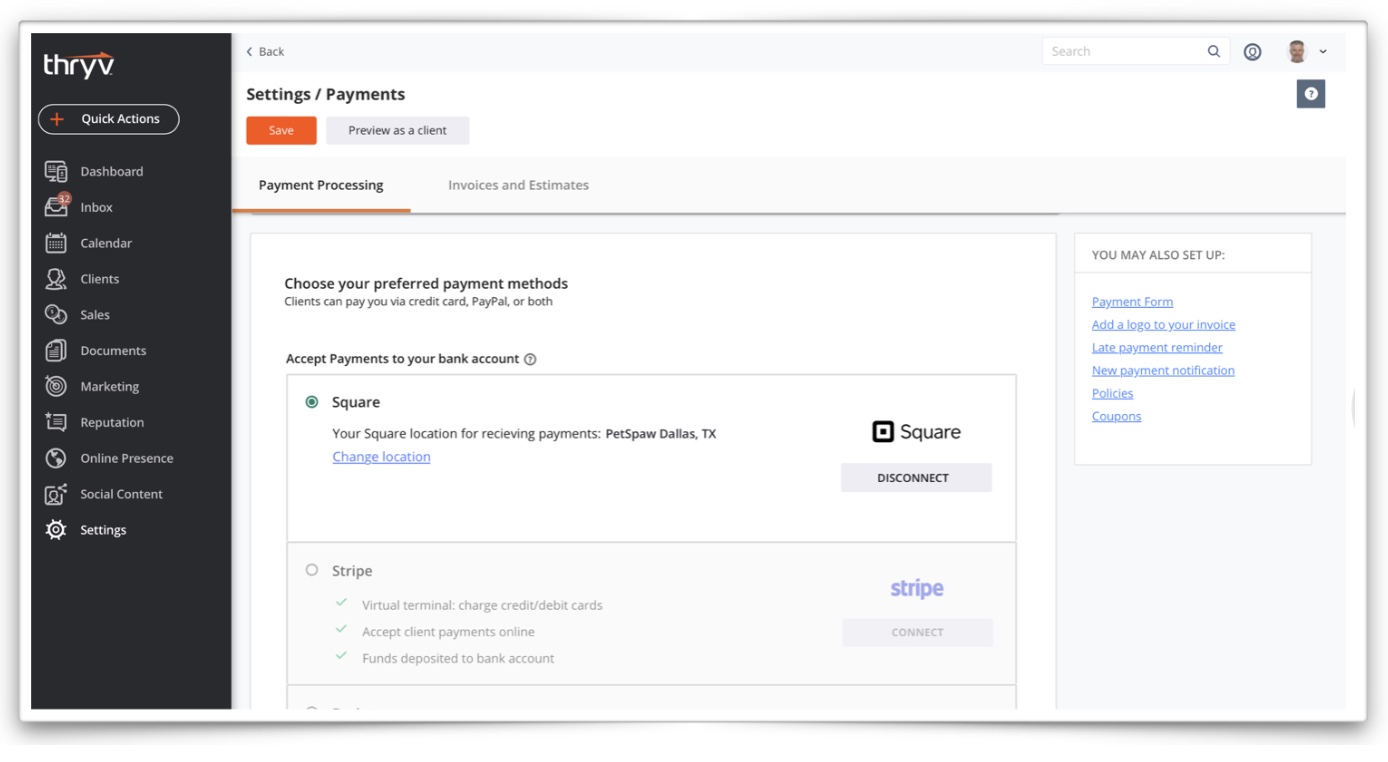Open the account circle icon by search
The image size is (1388, 762).
[x=1252, y=52]
